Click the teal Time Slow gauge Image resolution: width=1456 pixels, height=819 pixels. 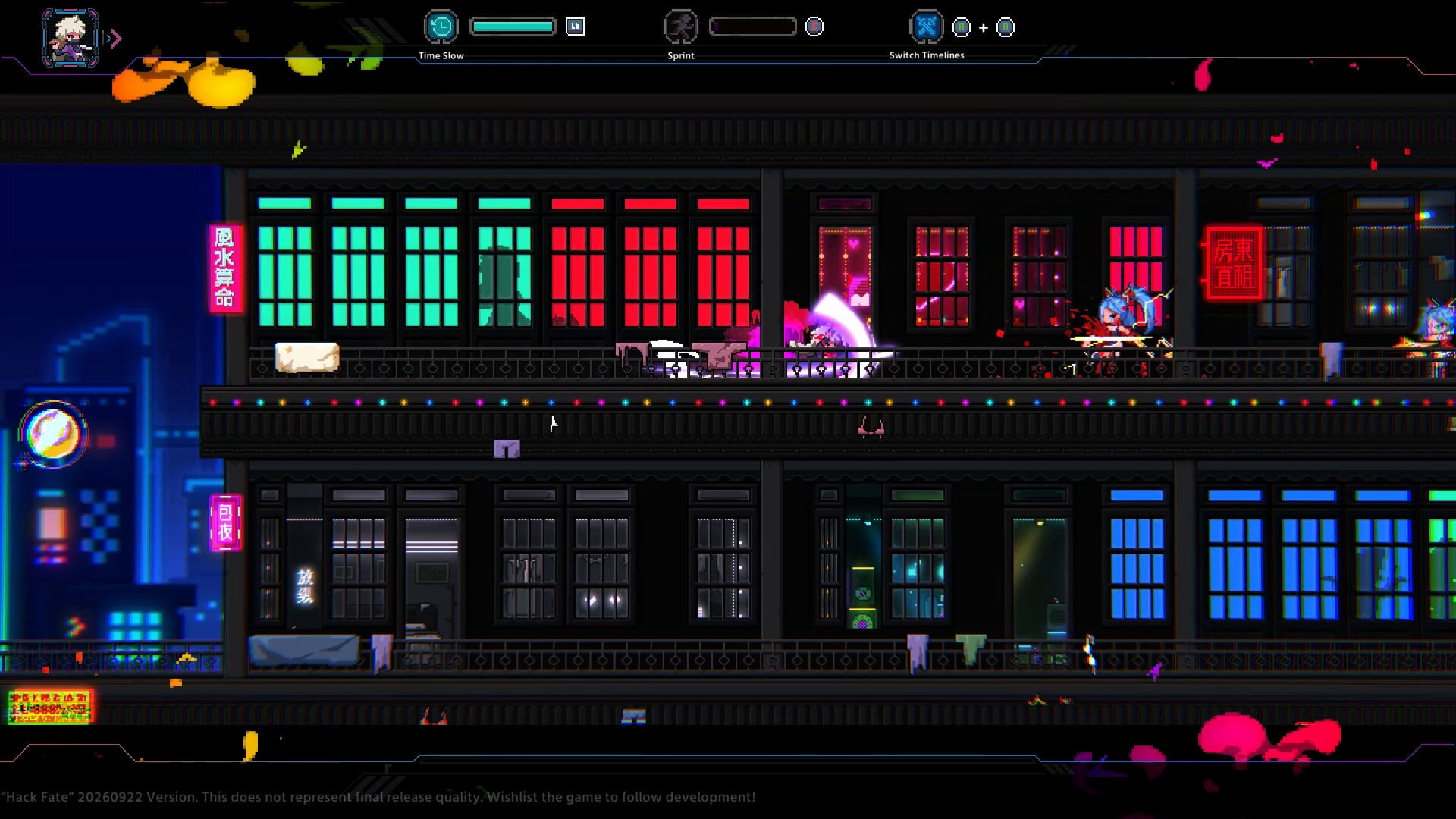[x=513, y=27]
